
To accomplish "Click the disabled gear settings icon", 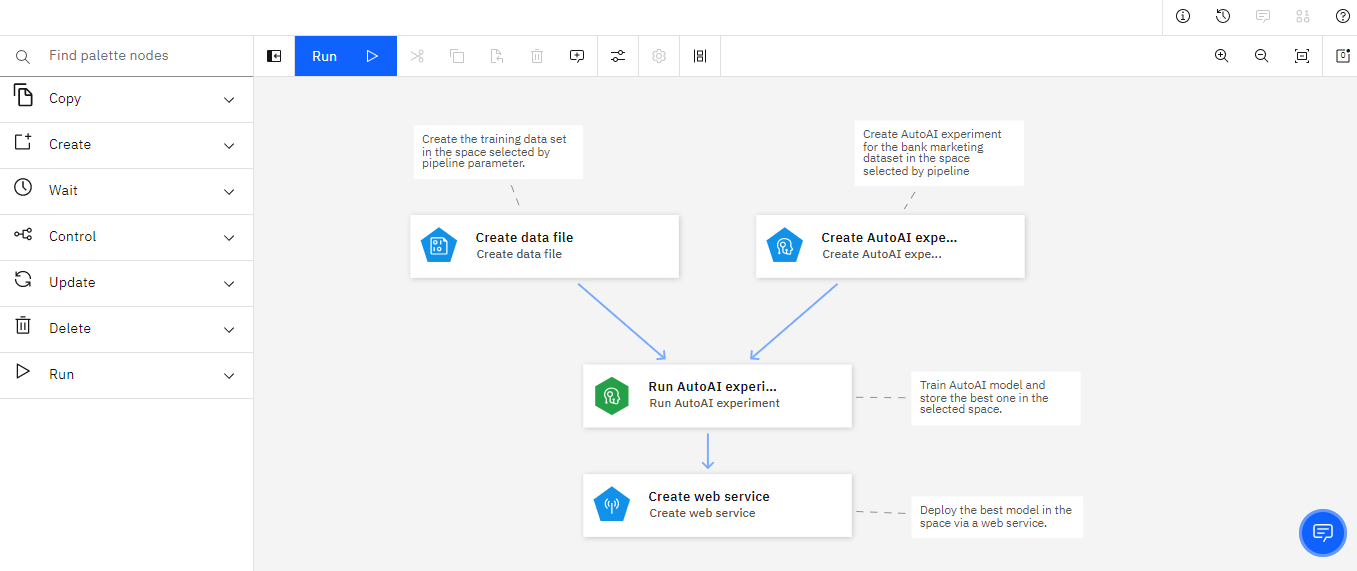I will pos(659,56).
